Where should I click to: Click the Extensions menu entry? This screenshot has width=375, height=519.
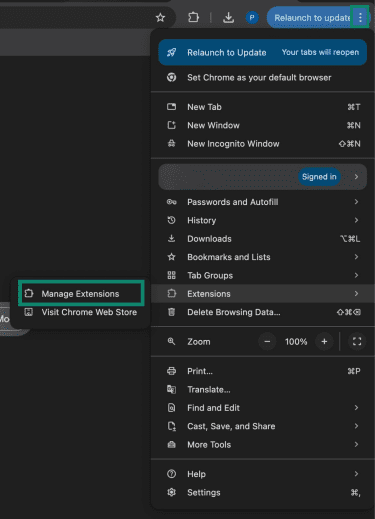[263, 294]
